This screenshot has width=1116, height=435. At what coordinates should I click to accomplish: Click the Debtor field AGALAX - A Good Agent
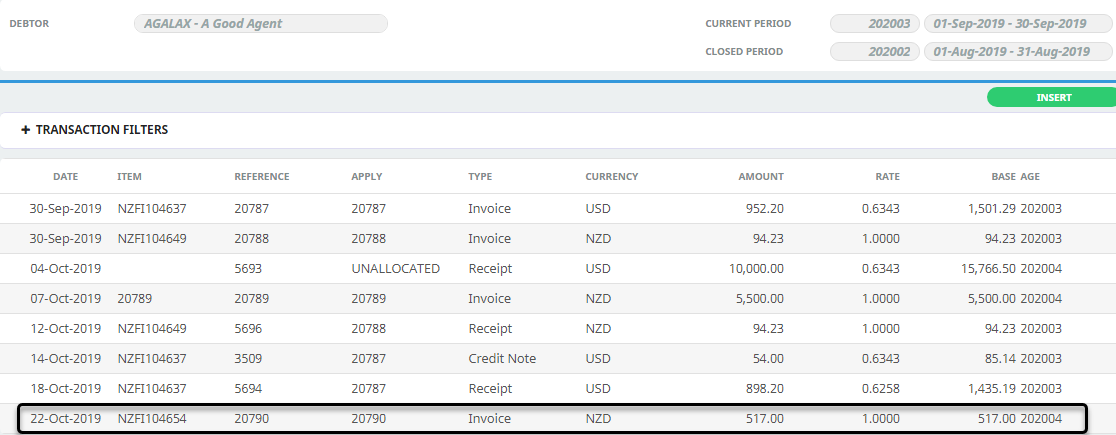260,23
